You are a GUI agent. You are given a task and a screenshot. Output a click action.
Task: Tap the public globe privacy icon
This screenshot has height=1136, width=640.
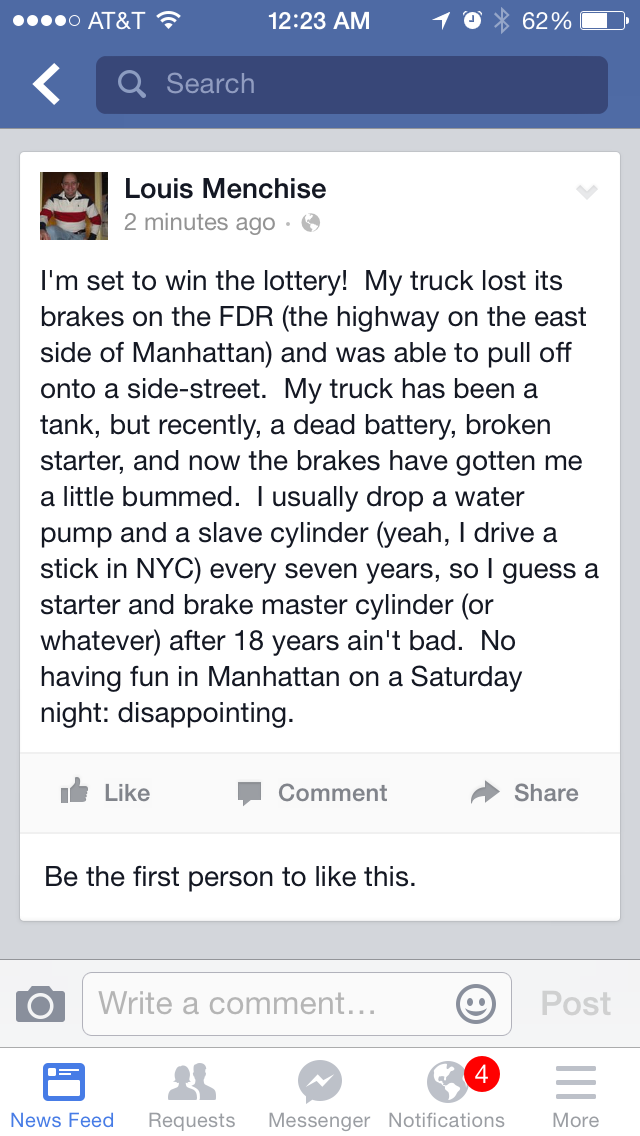[311, 223]
